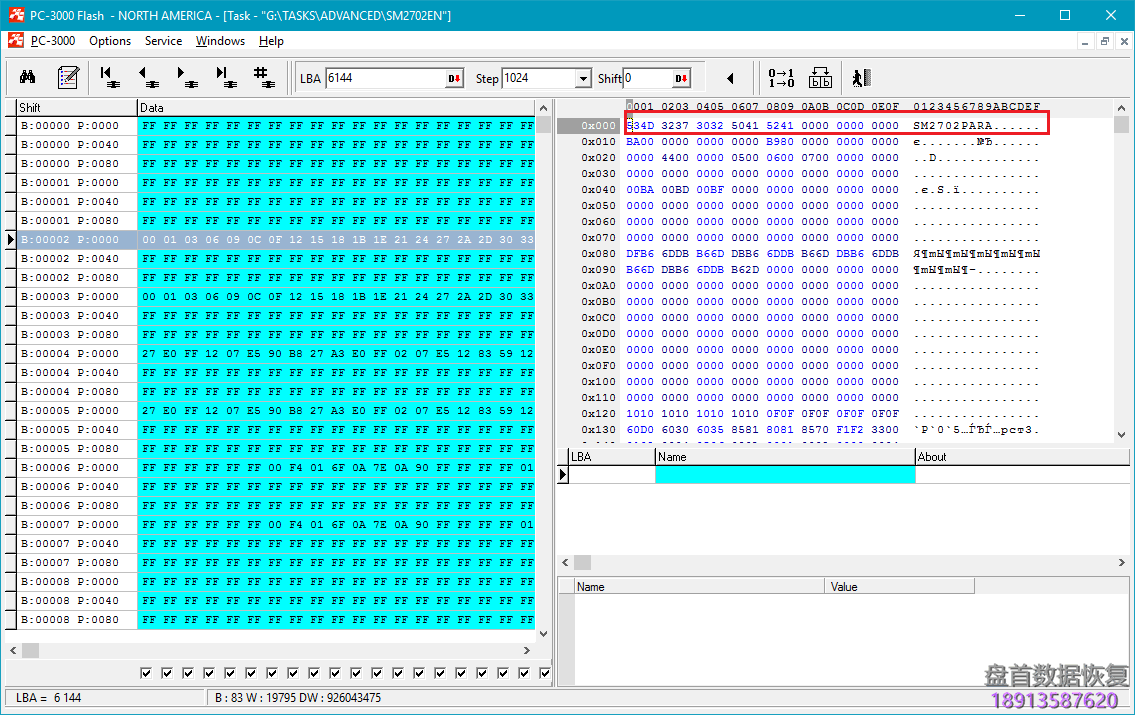Click the exit running-man icon
The width and height of the screenshot is (1135, 715).
[x=860, y=78]
